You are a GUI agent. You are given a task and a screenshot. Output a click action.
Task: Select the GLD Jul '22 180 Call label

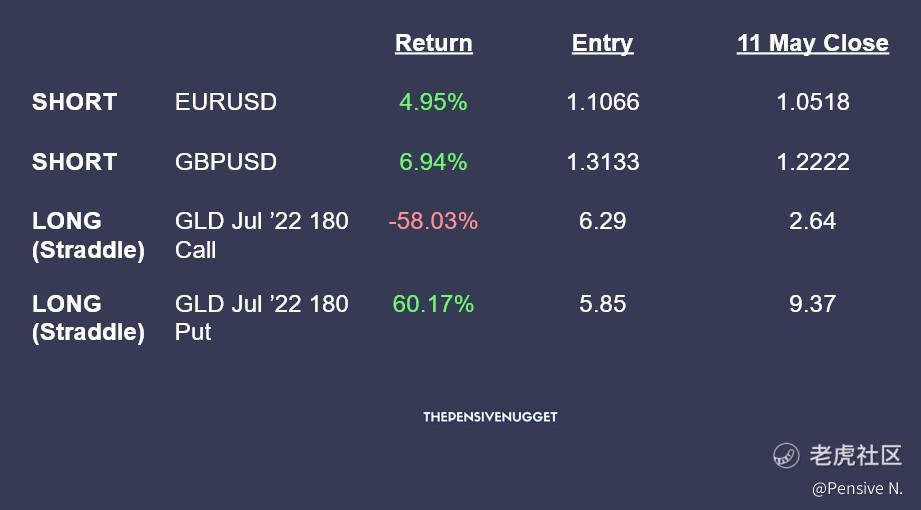pyautogui.click(x=261, y=235)
